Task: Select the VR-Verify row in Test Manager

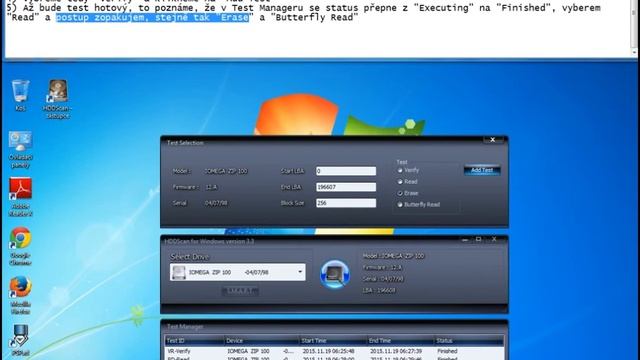Action: pos(334,351)
